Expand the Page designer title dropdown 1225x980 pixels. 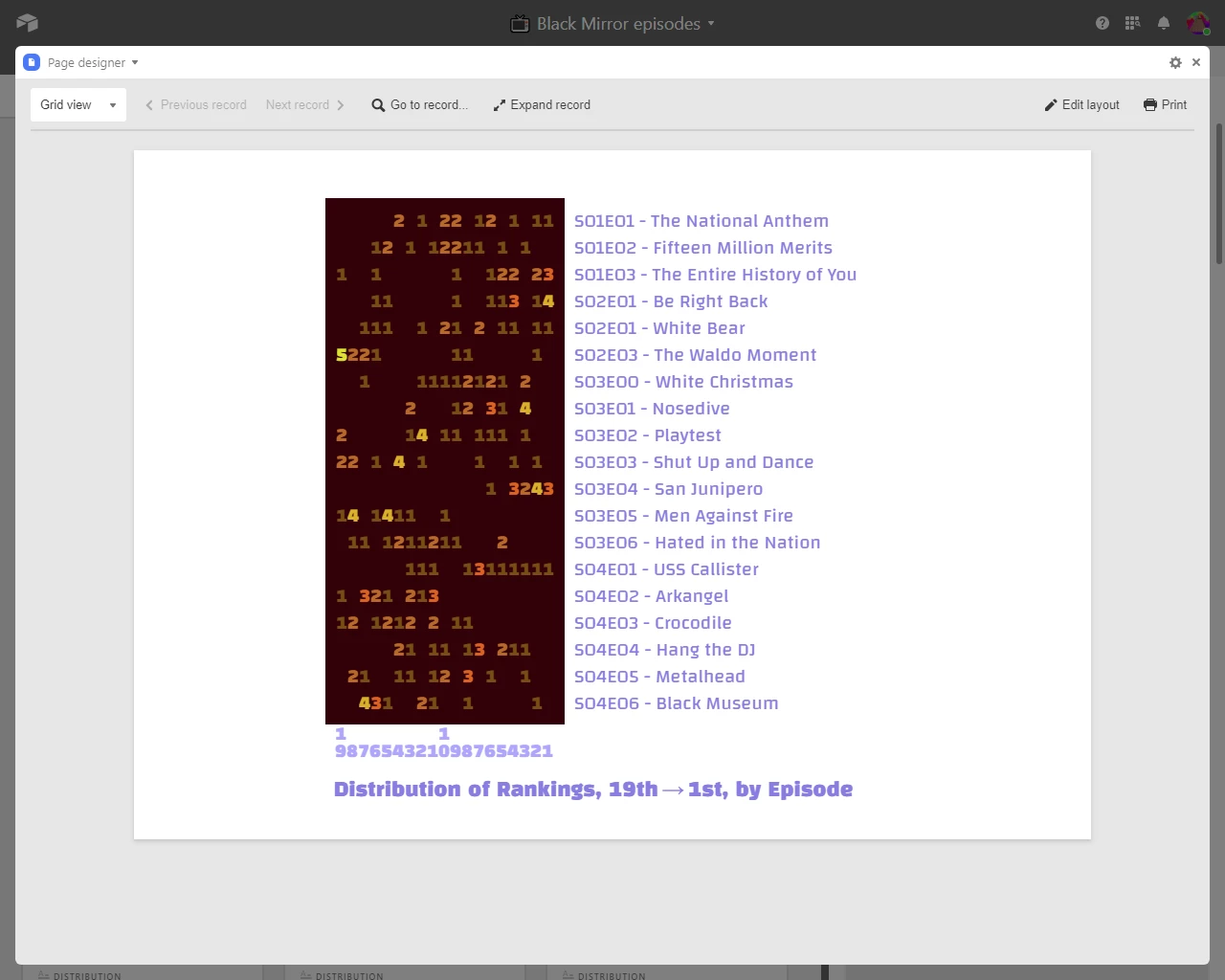coord(135,62)
